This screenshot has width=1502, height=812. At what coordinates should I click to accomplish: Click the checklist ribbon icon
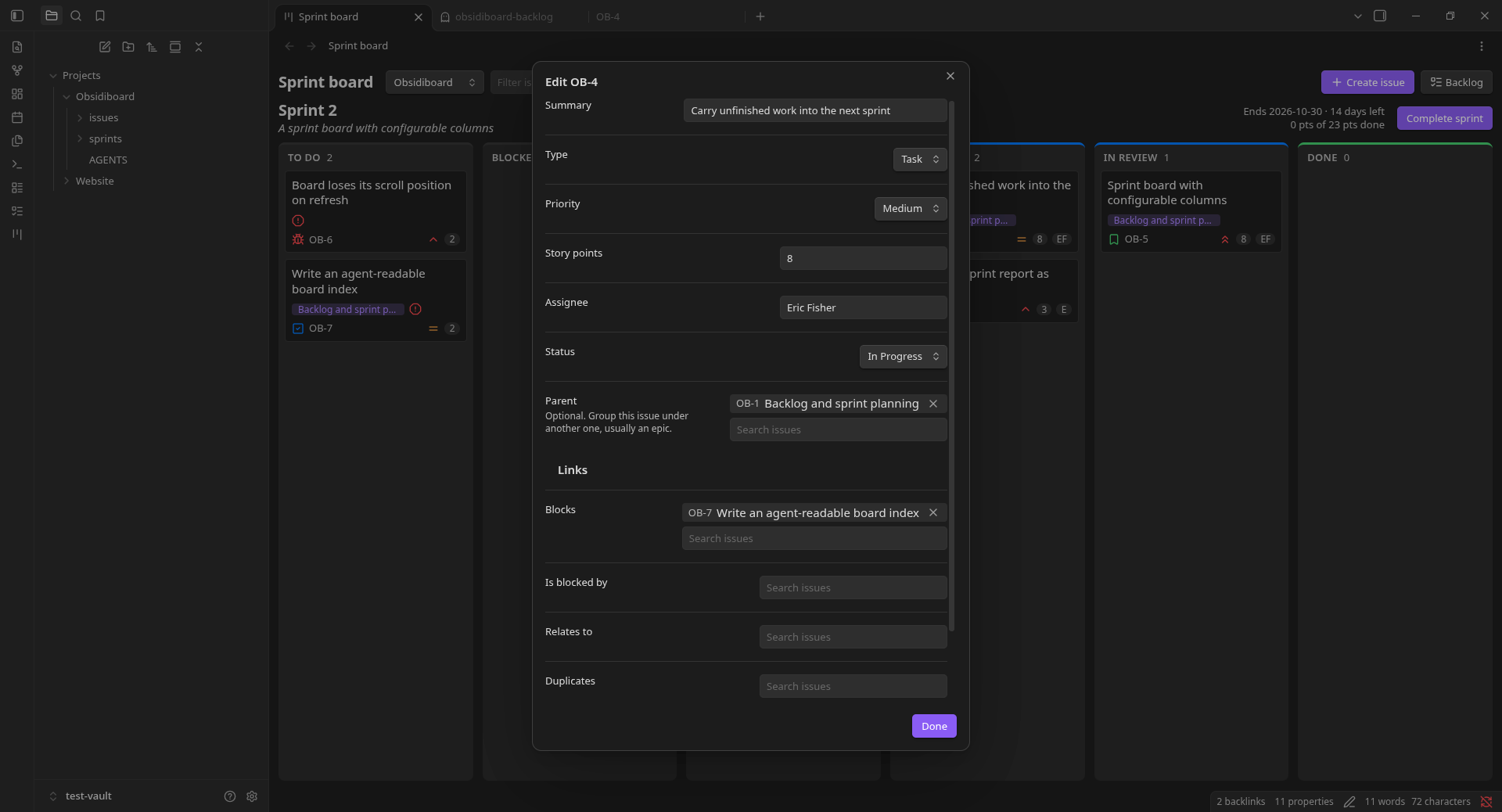tap(17, 211)
